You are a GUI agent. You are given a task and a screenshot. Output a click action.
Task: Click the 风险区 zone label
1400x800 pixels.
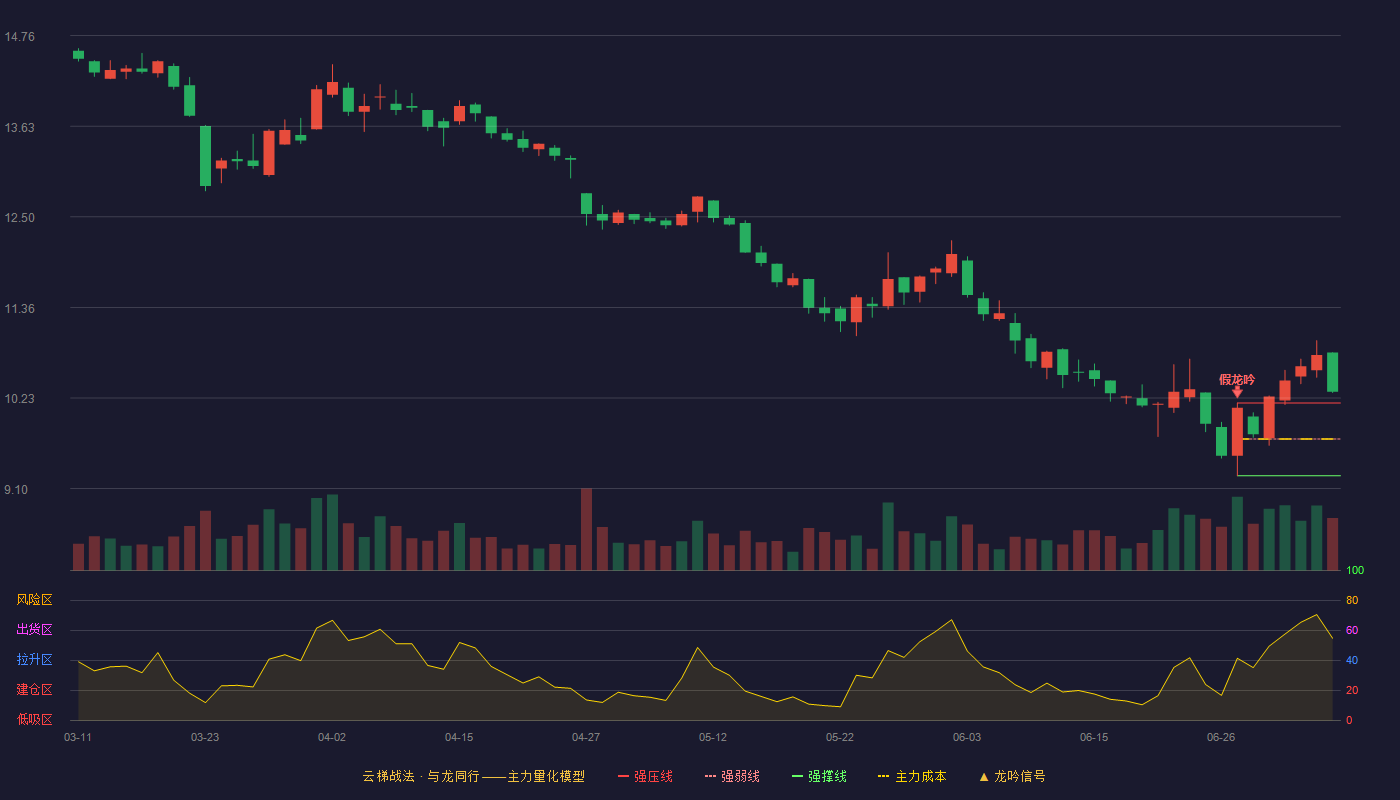pyautogui.click(x=34, y=600)
